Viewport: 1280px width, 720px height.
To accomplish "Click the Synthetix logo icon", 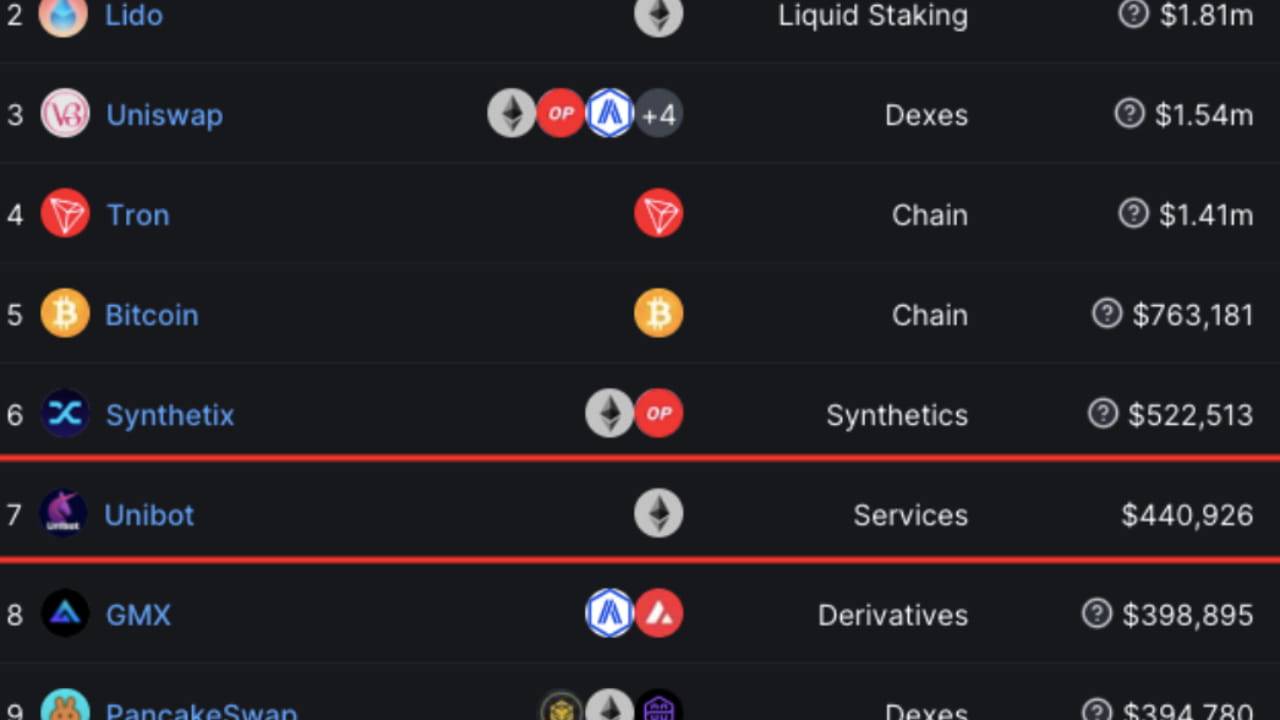I will [65, 414].
